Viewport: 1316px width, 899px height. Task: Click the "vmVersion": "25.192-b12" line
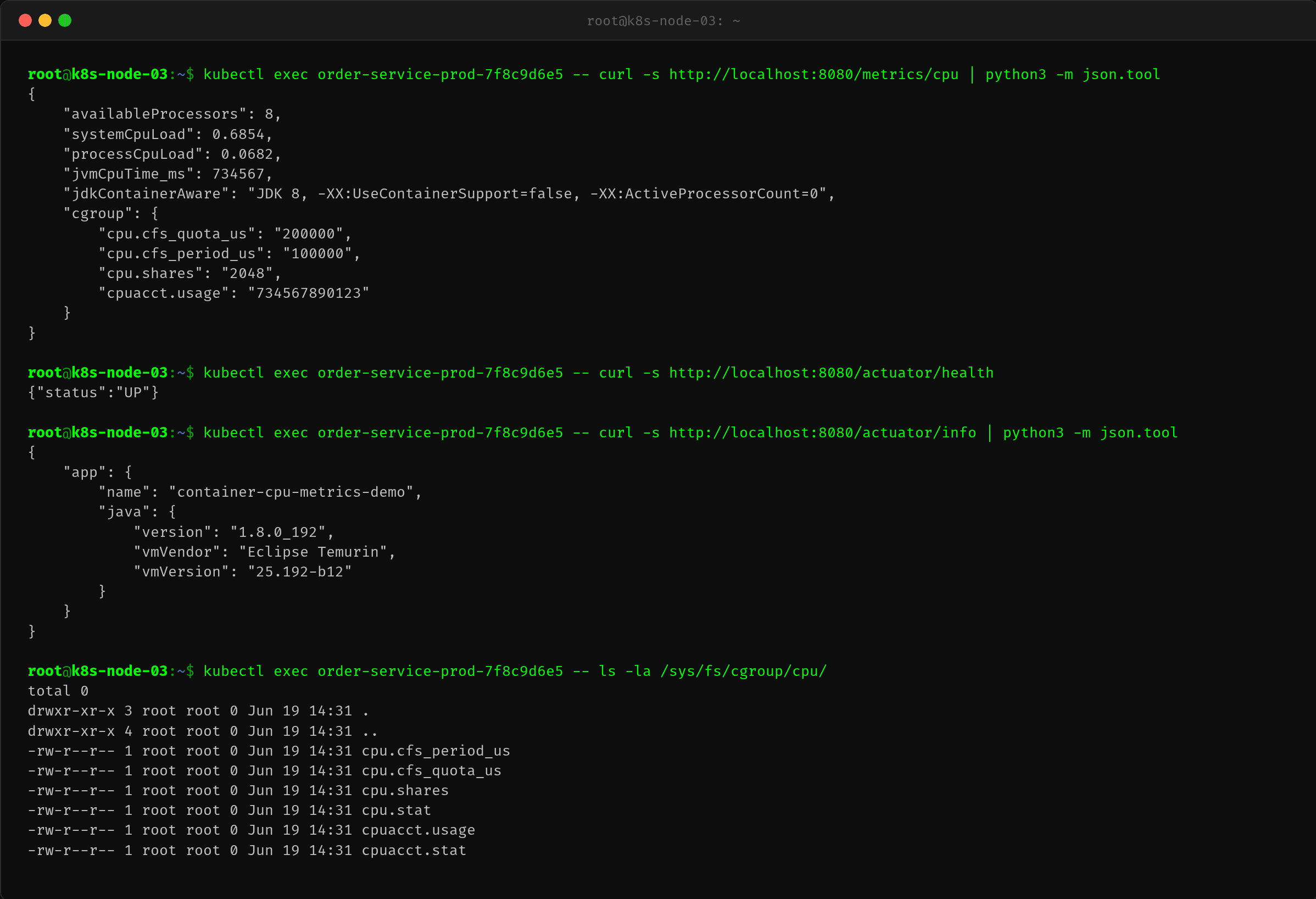click(242, 572)
